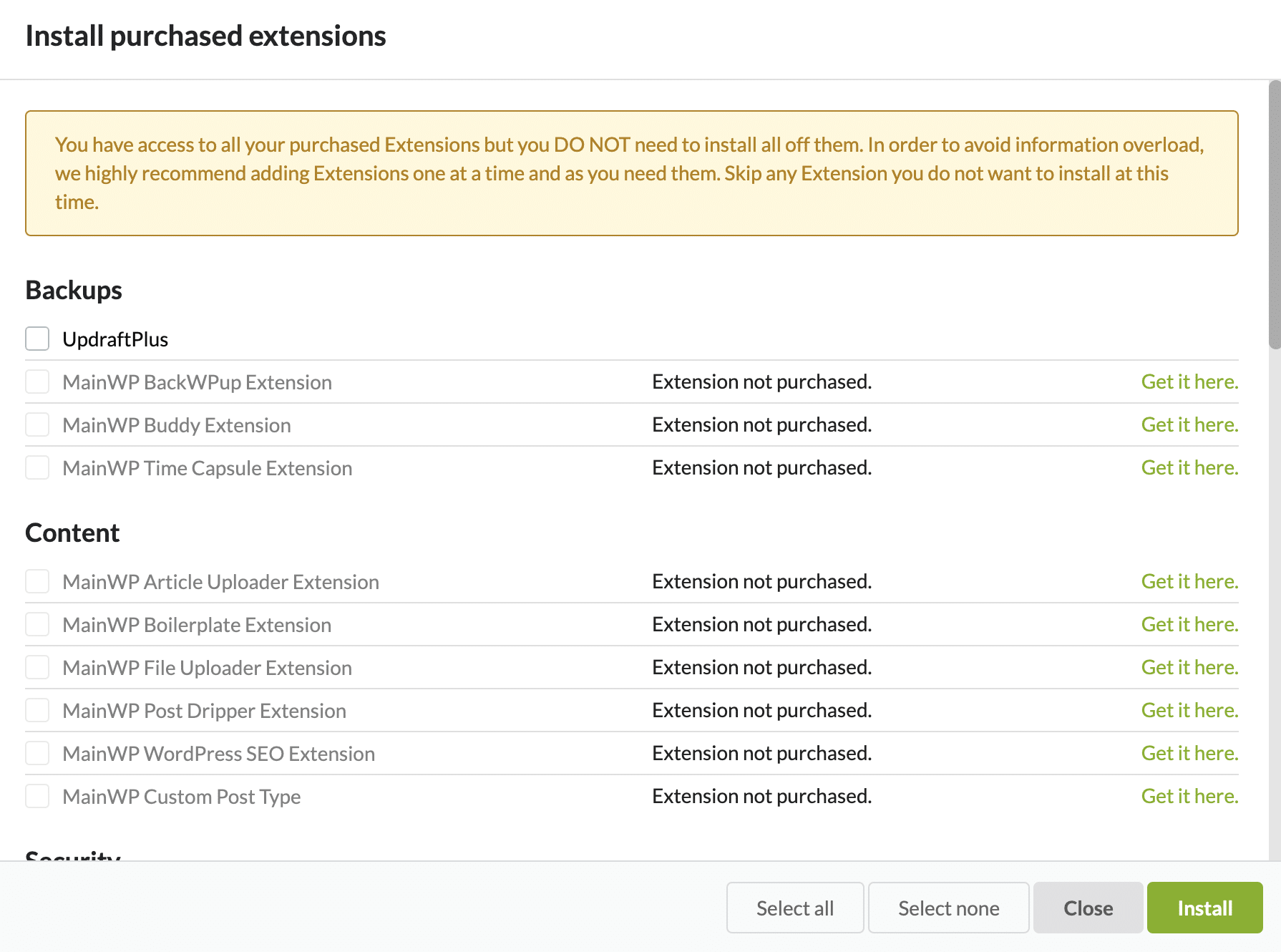This screenshot has height=952, width=1281.
Task: Click the MainWP Time Capsule Extension label
Action: (x=208, y=468)
